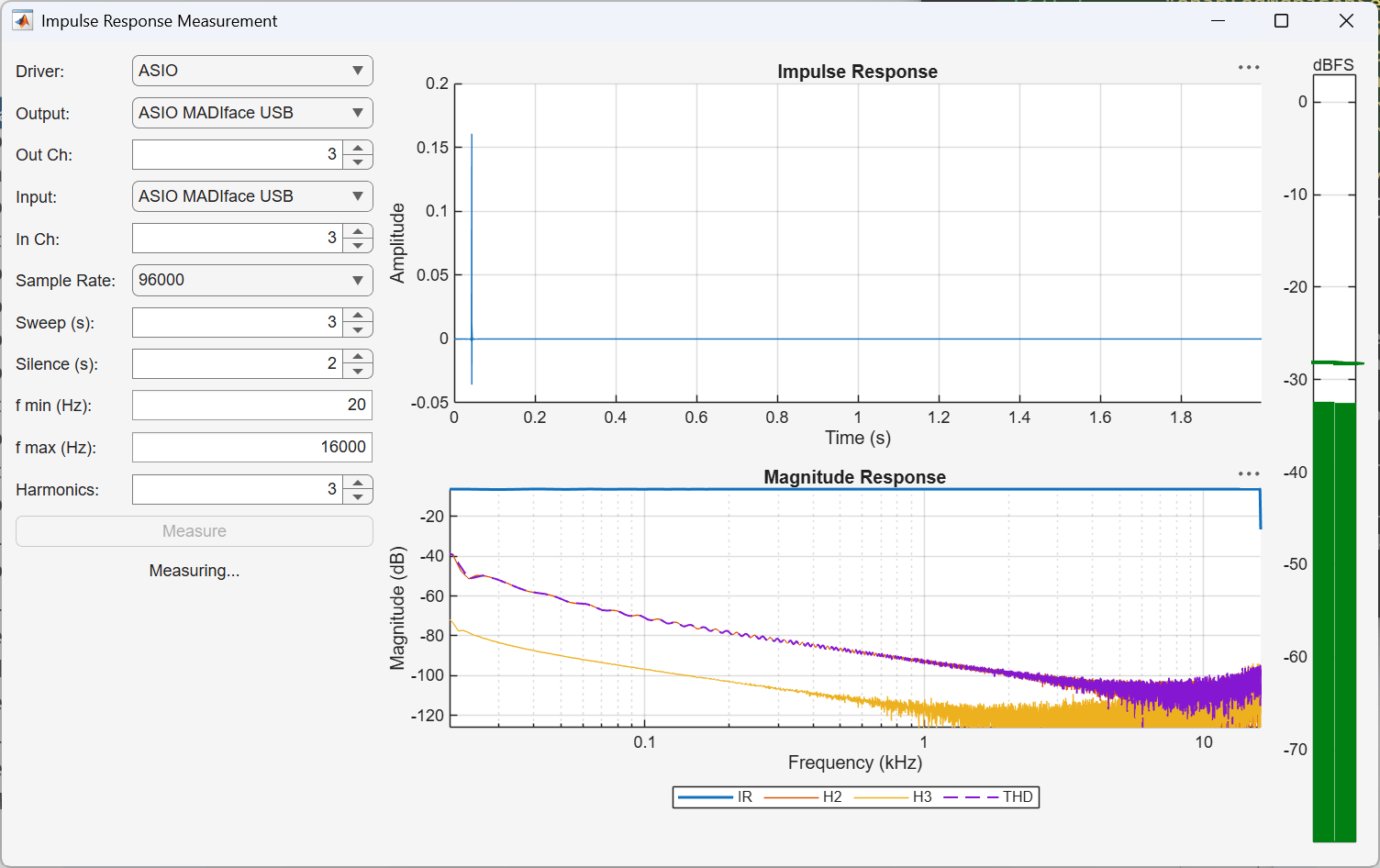Close the Impulse Response Measurement window
The width and height of the screenshot is (1380, 868).
pos(1346,20)
